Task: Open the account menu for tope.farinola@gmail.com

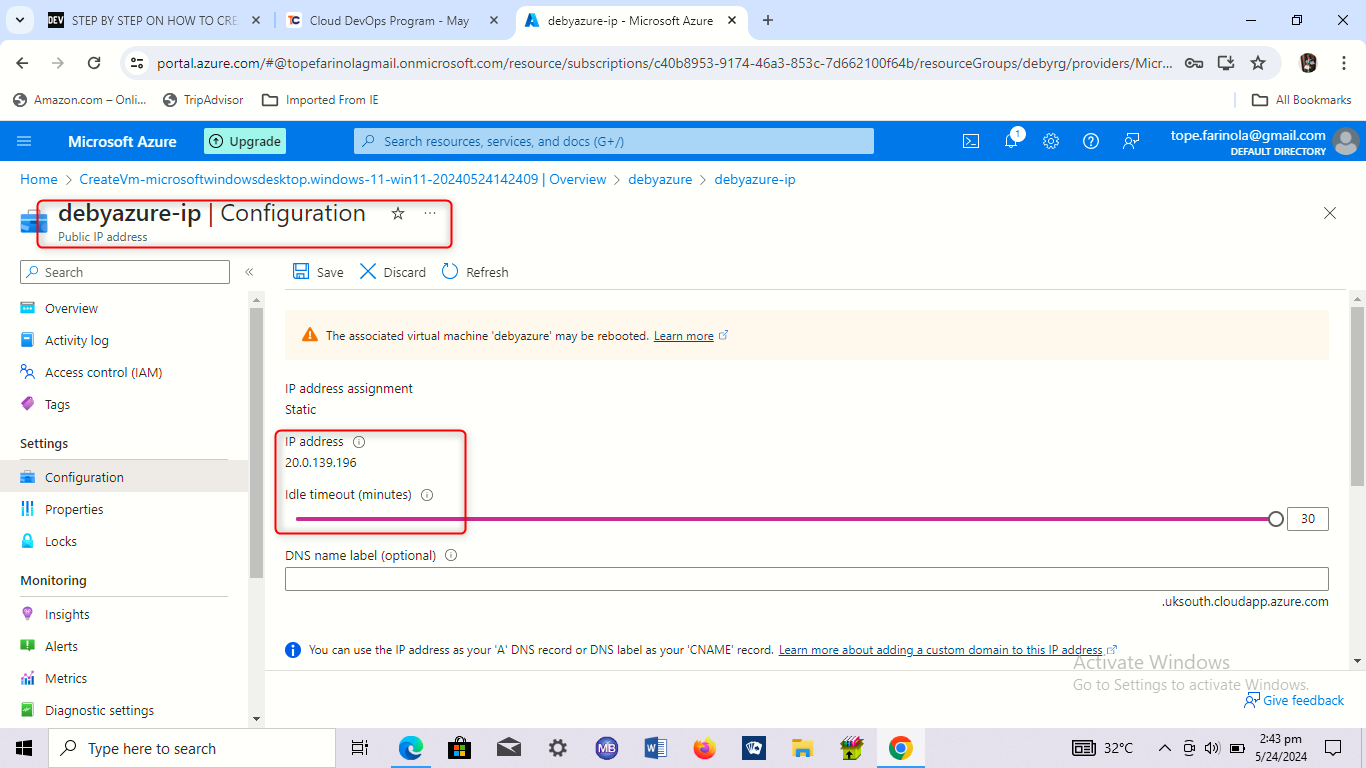Action: pos(1264,141)
